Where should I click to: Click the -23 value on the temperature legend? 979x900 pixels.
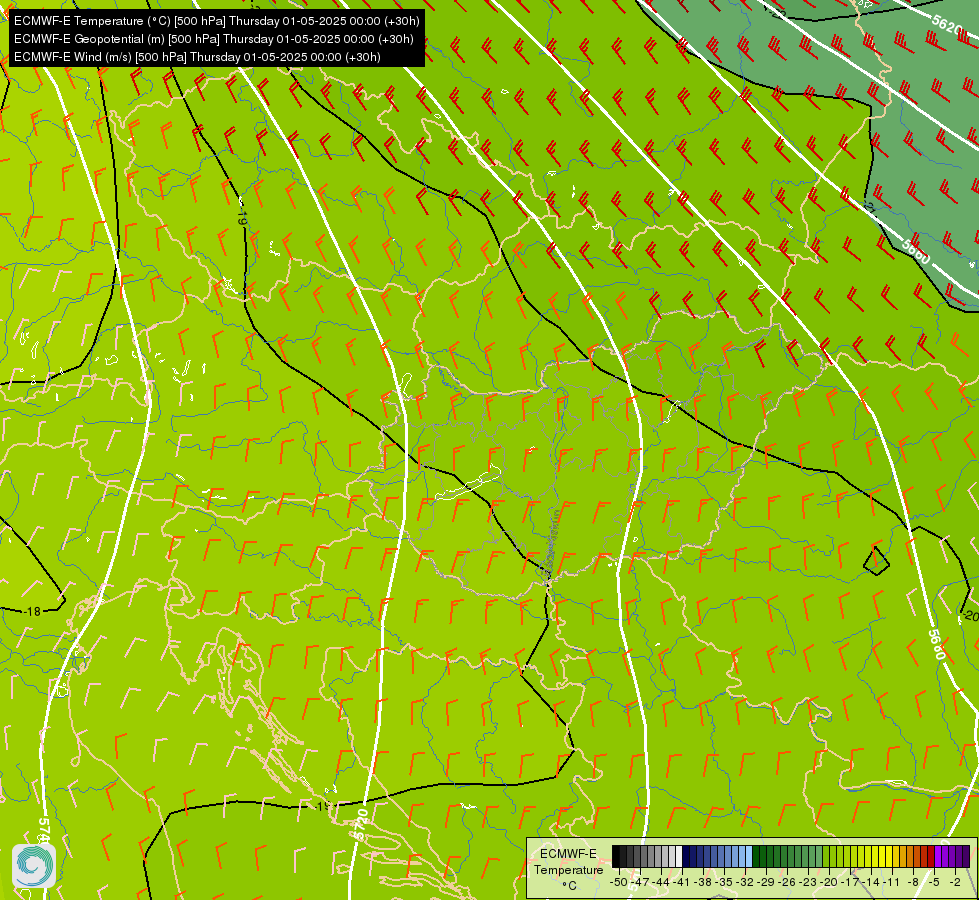click(x=808, y=882)
